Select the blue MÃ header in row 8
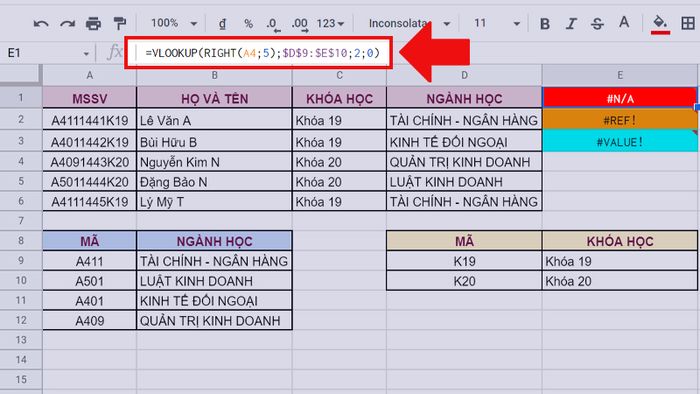The height and width of the screenshot is (394, 700). [90, 241]
